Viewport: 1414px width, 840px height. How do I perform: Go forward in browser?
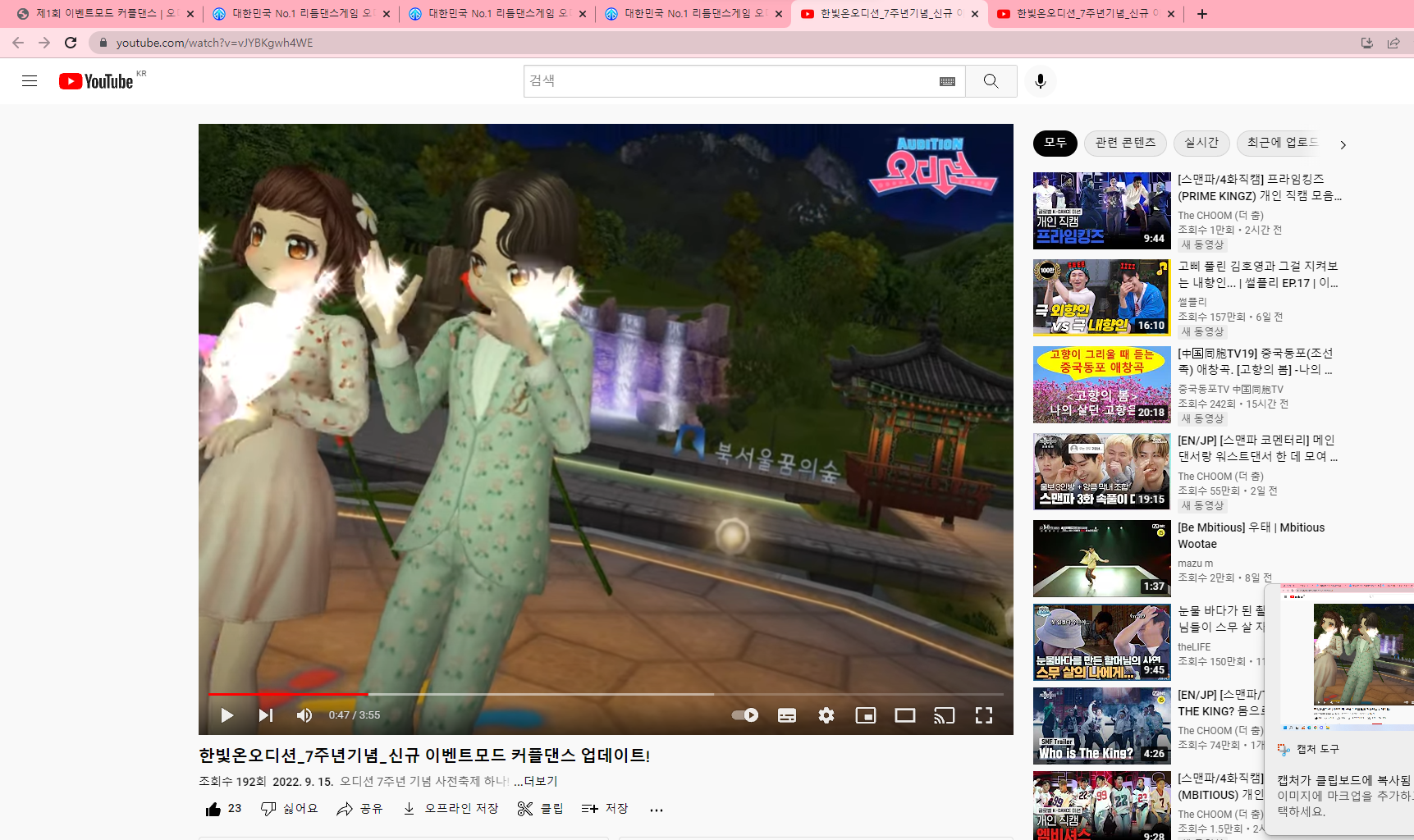(44, 43)
